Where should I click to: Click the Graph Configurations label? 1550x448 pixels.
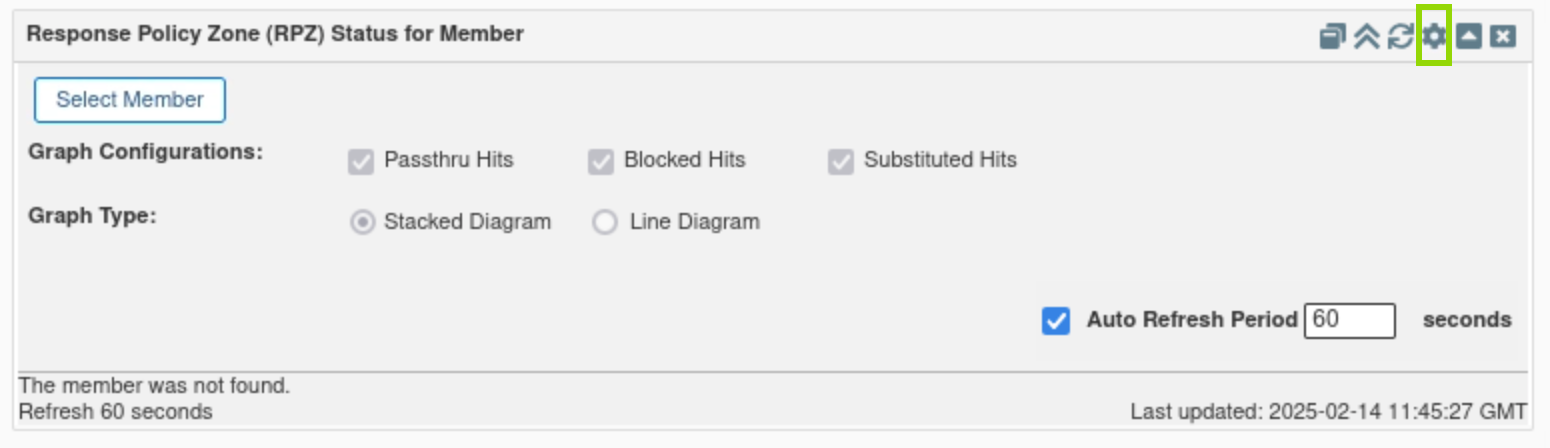tap(145, 153)
